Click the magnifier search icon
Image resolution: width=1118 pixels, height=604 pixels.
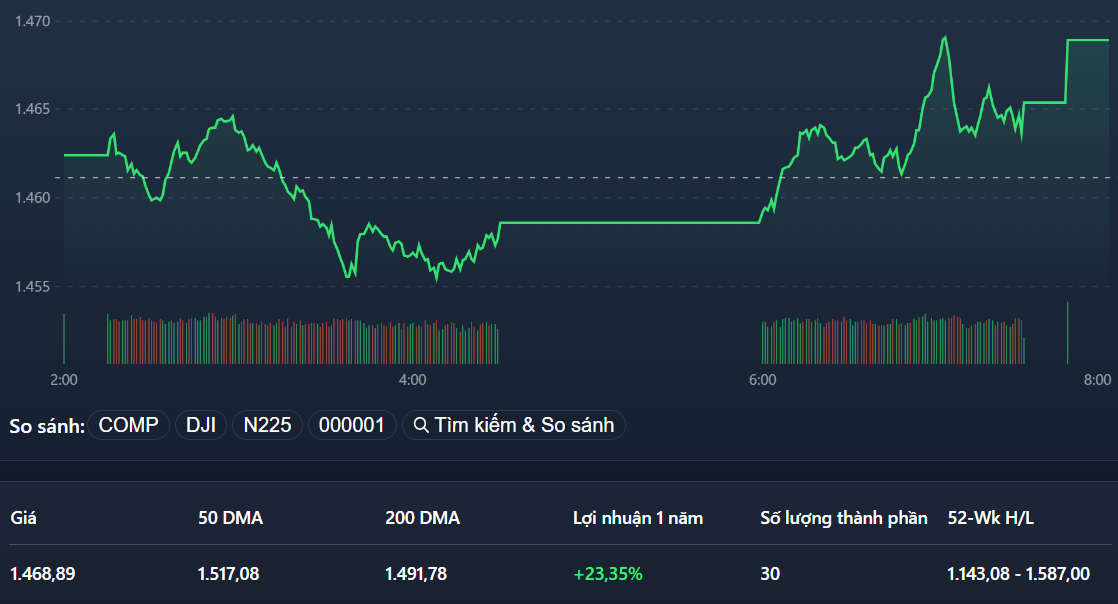[x=422, y=424]
